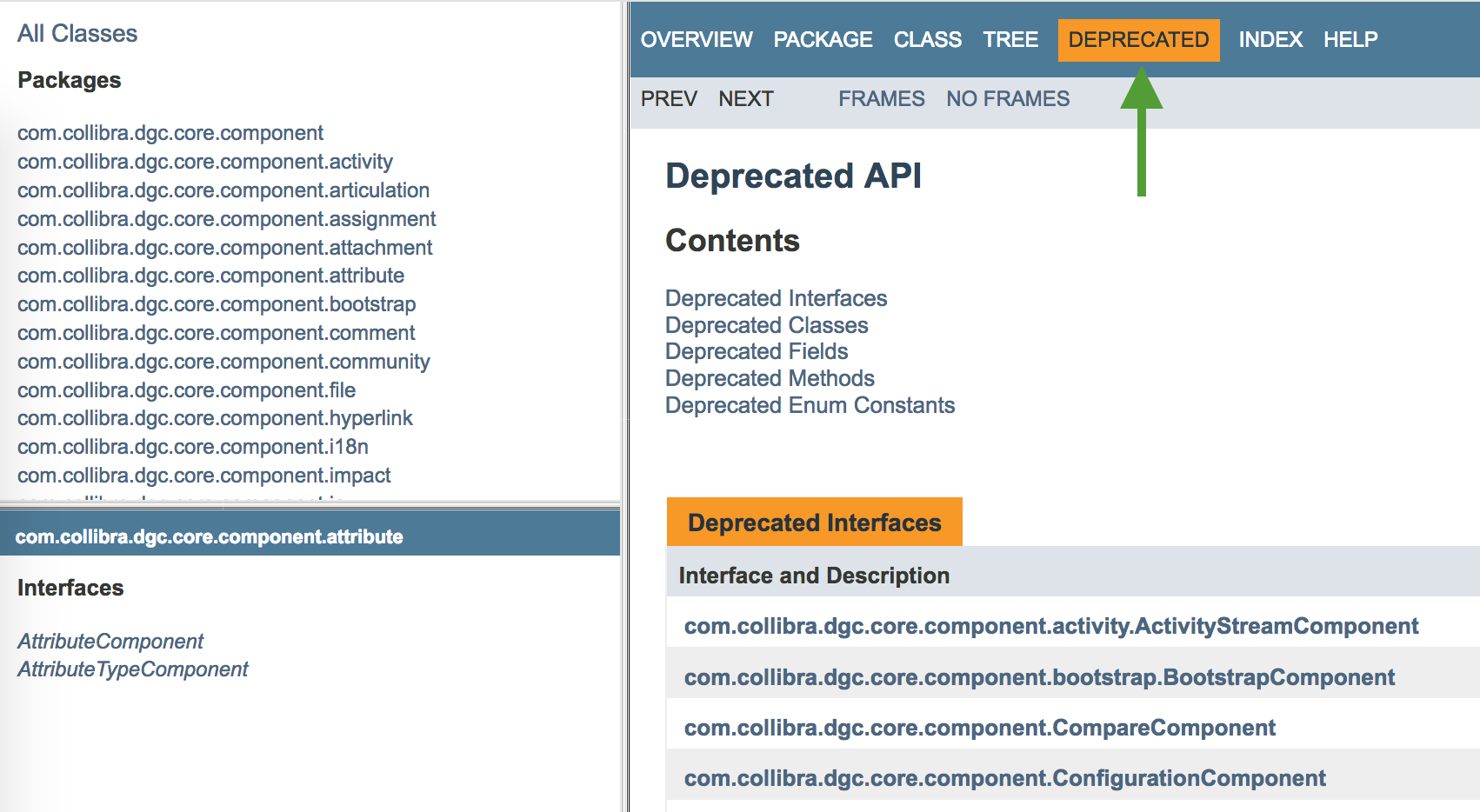Click the vertical frame divider bar
Screen dimensions: 1480x812
point(625,406)
